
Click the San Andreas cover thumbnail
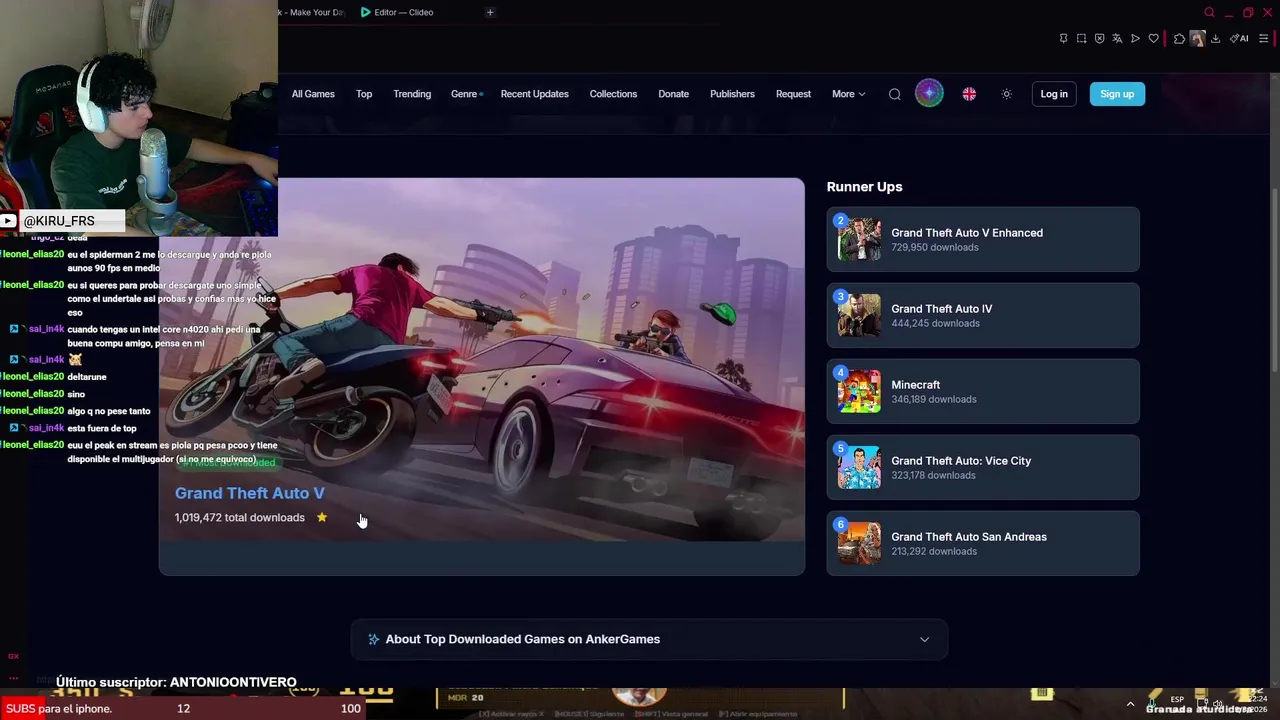pos(859,544)
